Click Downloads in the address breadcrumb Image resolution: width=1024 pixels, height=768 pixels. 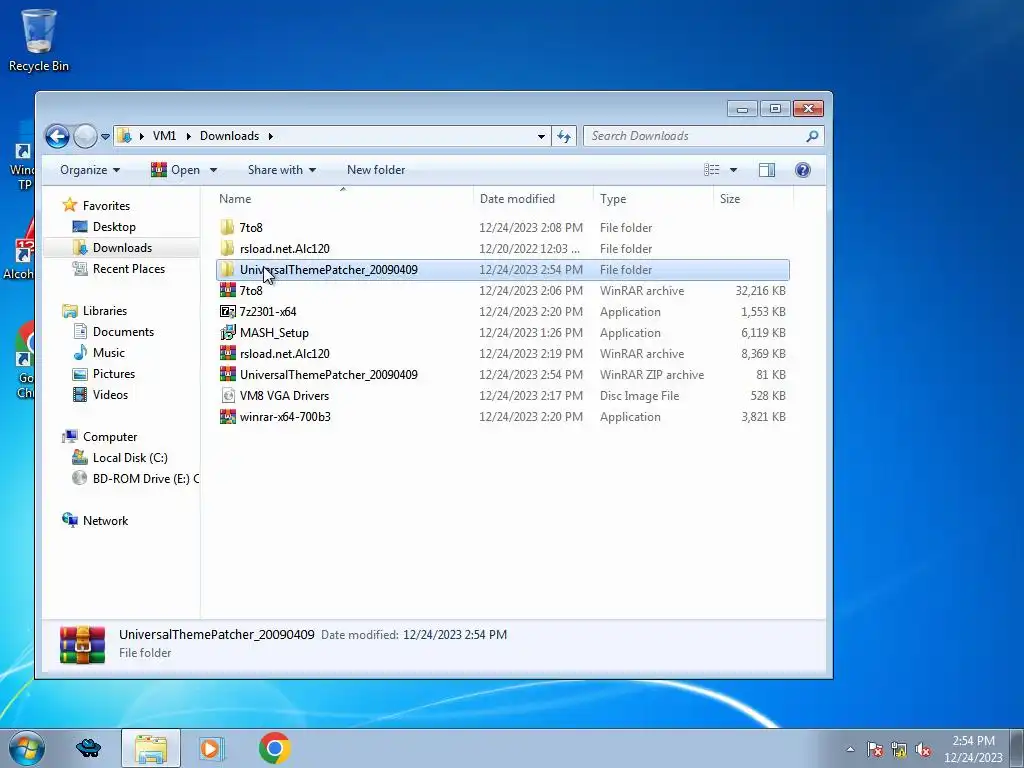coord(229,136)
